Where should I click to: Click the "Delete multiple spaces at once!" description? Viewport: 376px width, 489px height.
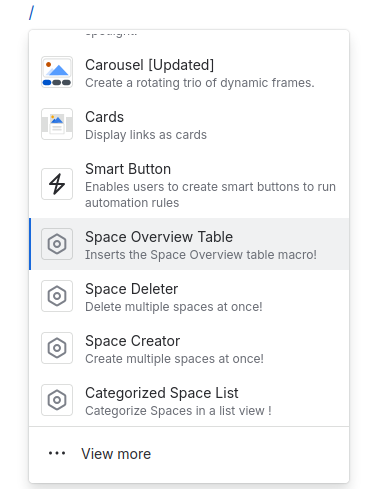174,307
